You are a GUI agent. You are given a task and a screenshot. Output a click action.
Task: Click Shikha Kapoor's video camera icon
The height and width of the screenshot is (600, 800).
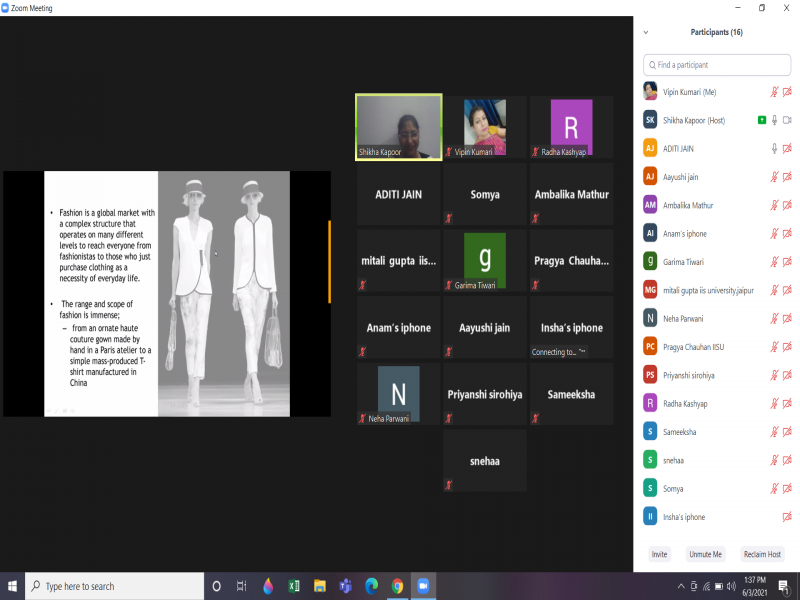787,120
